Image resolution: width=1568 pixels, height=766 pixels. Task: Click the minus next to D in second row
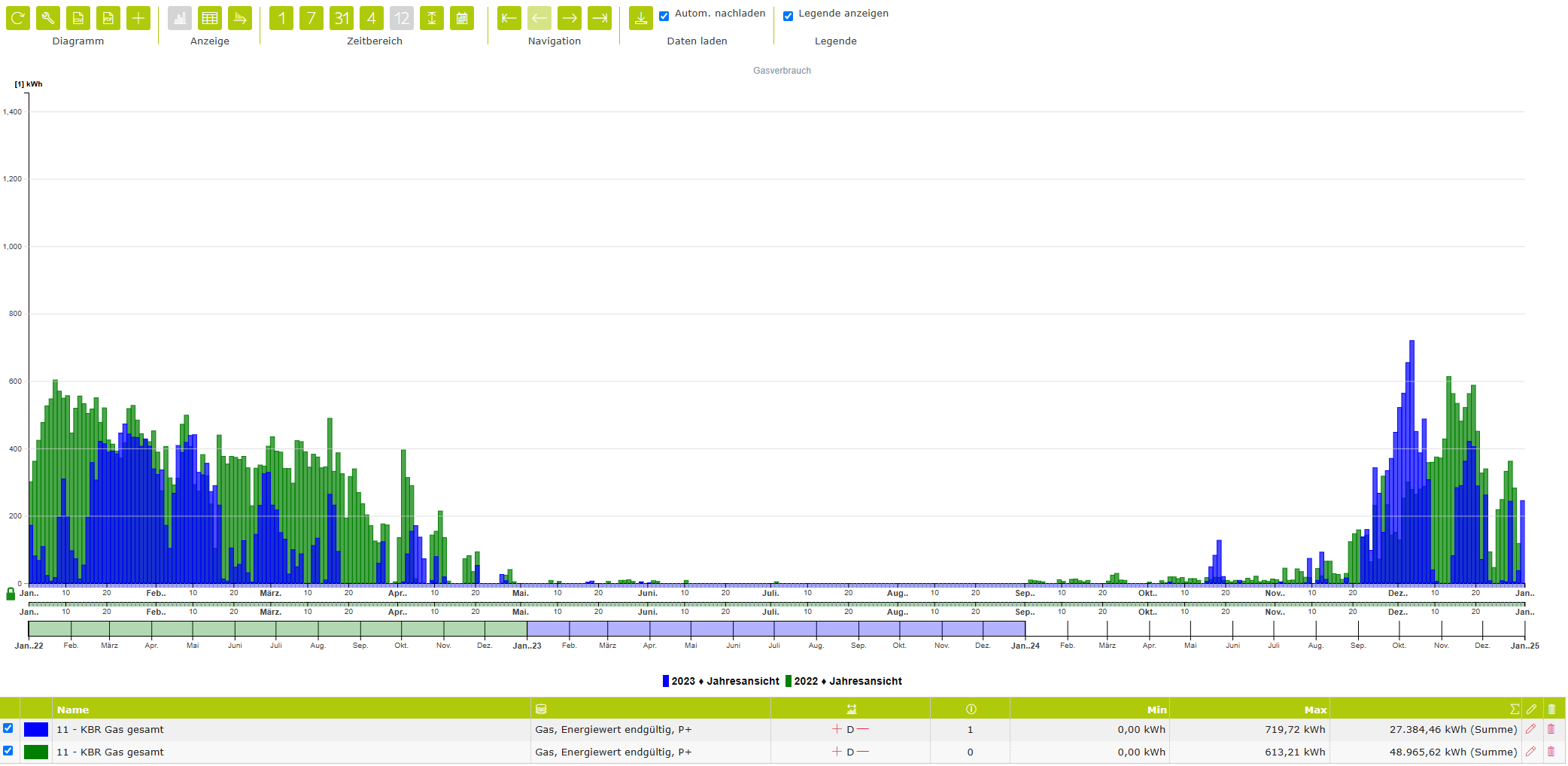point(863,752)
